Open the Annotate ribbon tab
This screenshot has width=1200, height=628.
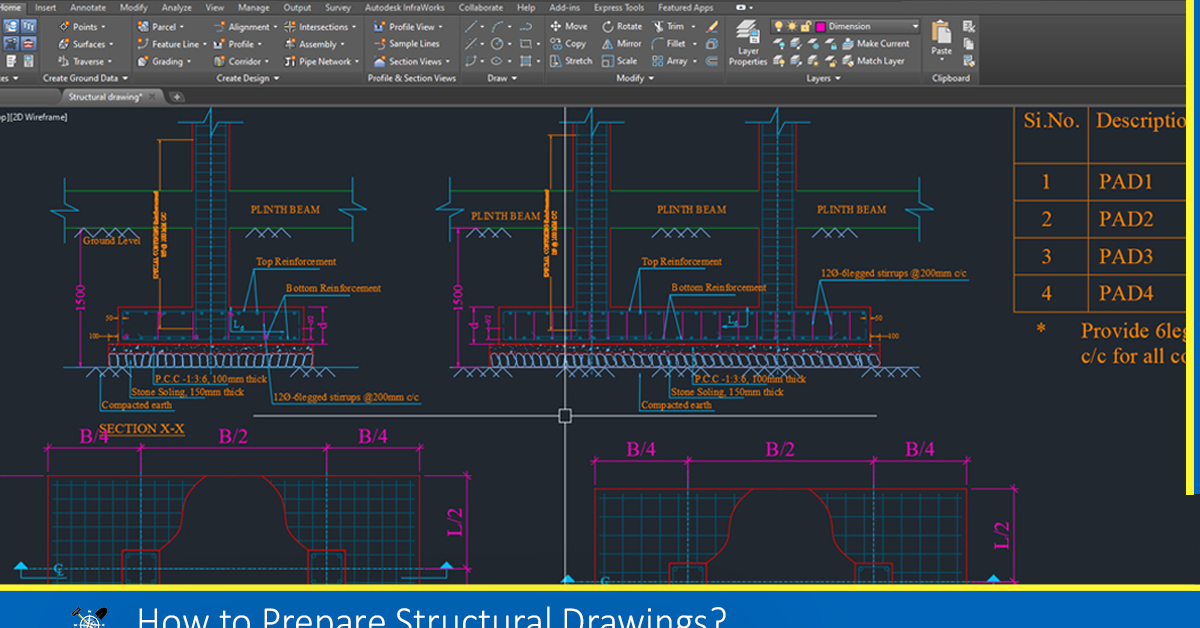click(88, 7)
